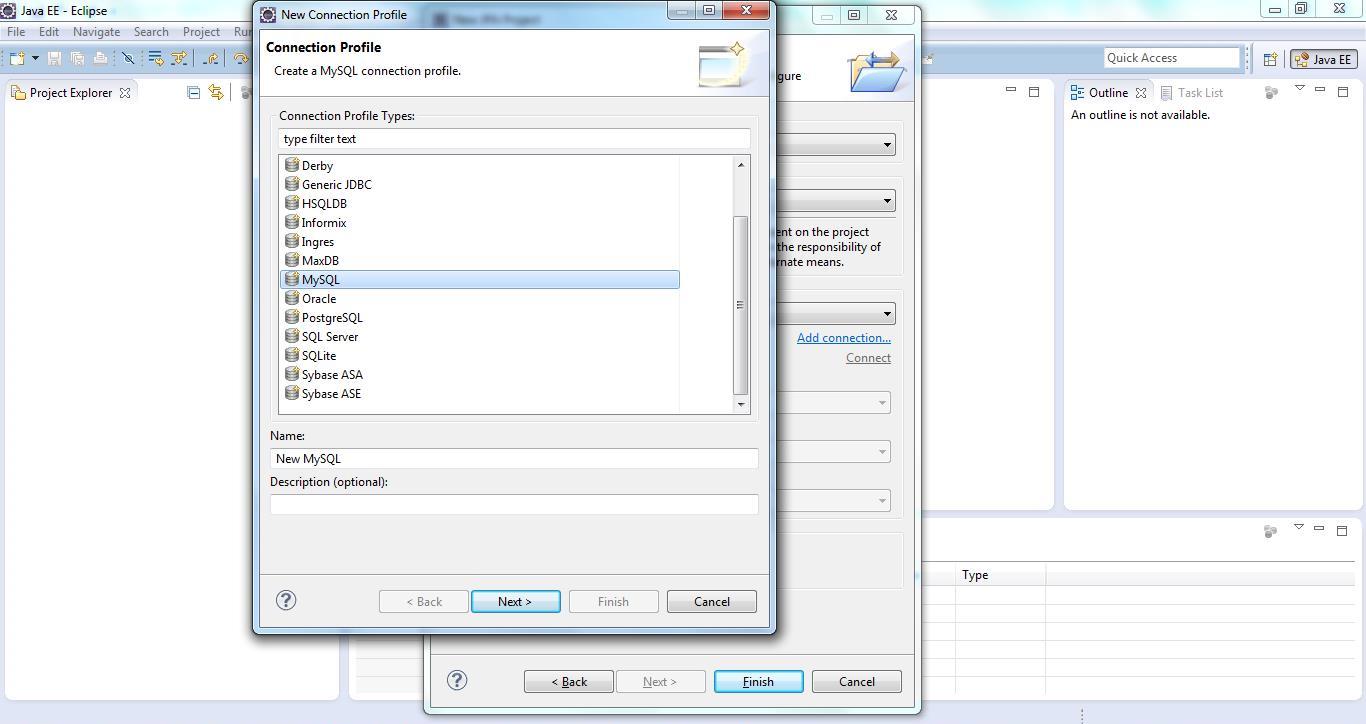Viewport: 1366px width, 724px height.
Task: Click the Connect link
Action: (x=868, y=358)
